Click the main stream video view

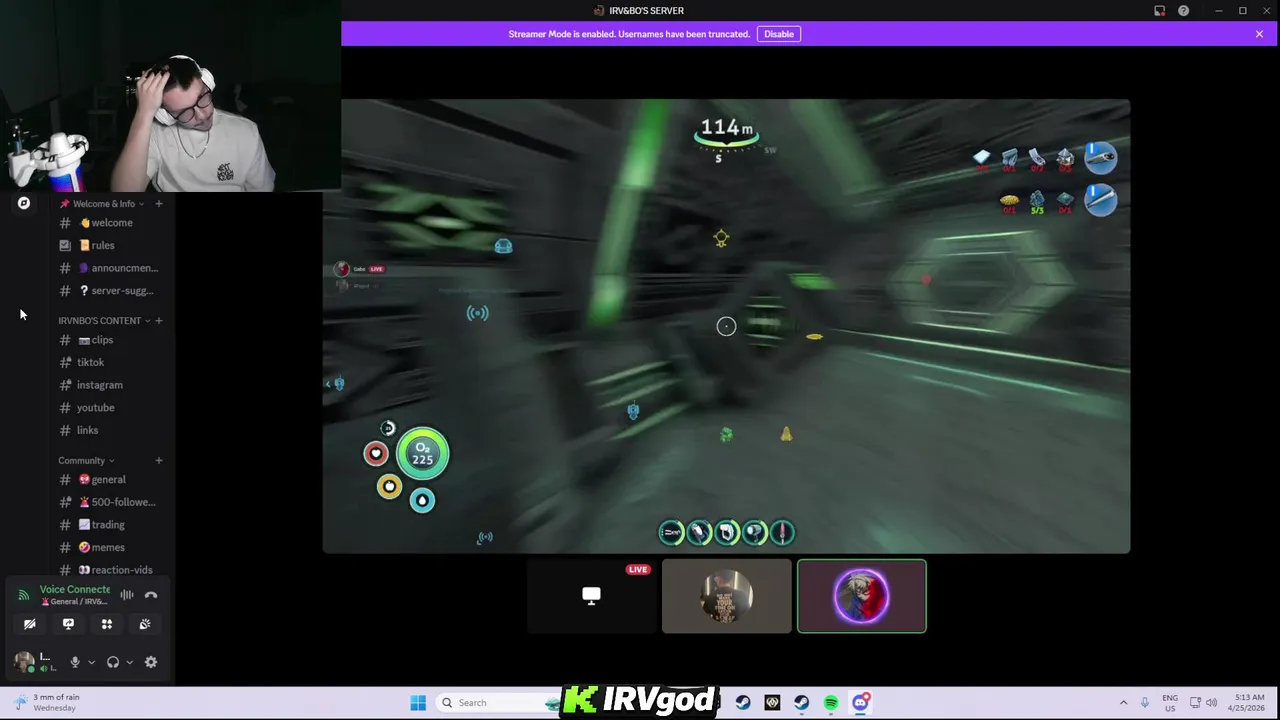(726, 326)
